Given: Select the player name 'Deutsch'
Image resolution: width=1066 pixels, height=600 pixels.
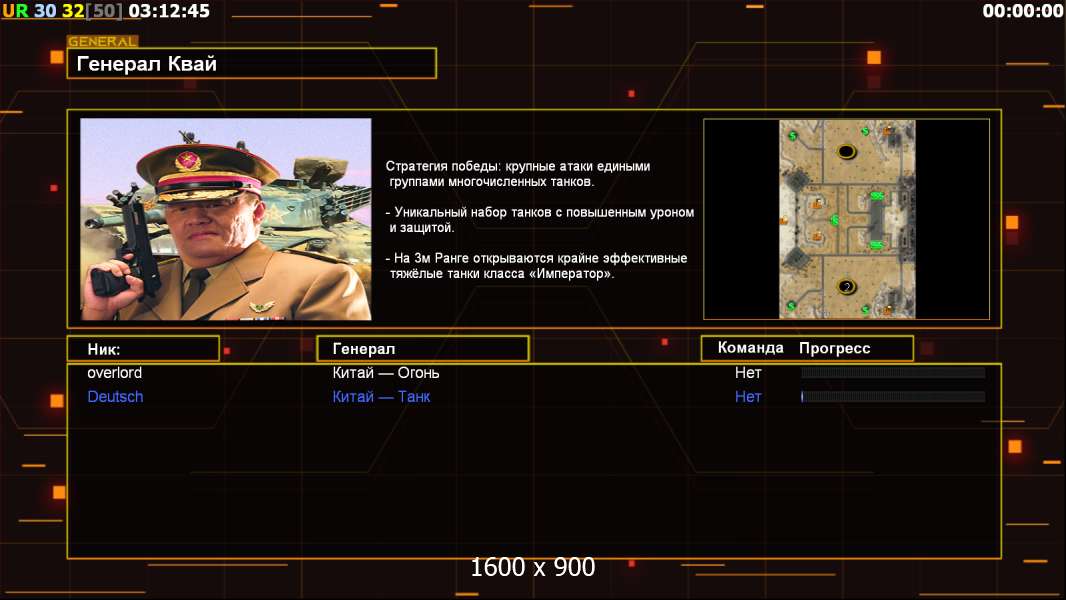Looking at the screenshot, I should [x=115, y=396].
